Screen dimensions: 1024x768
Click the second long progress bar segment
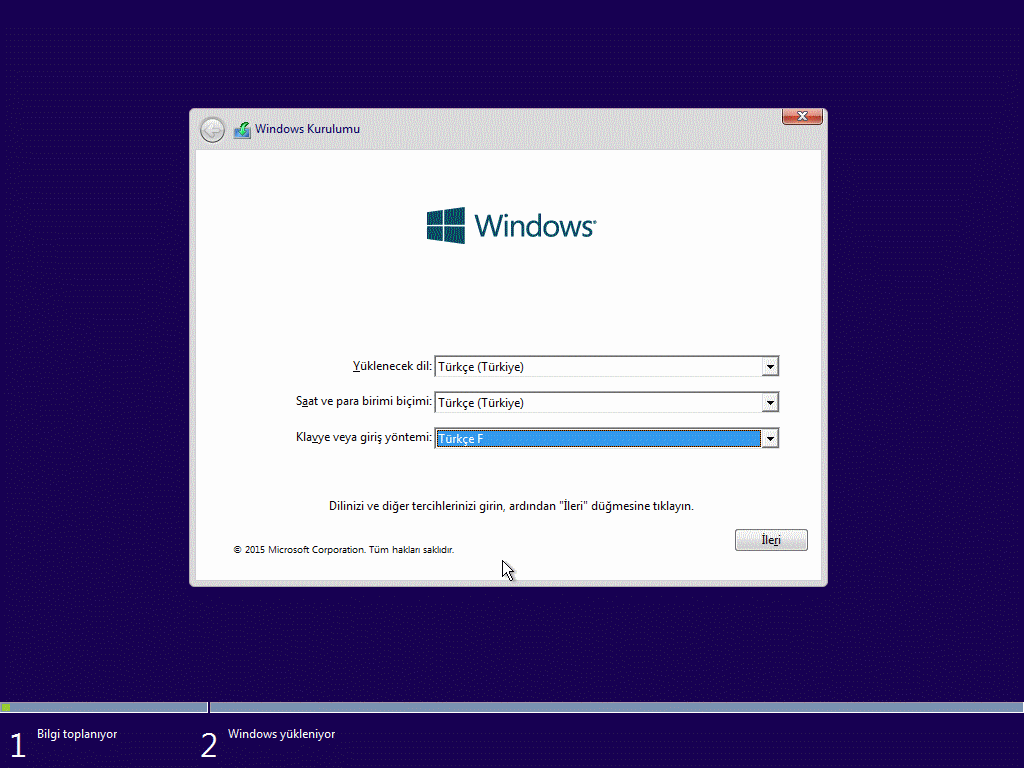pyautogui.click(x=616, y=707)
